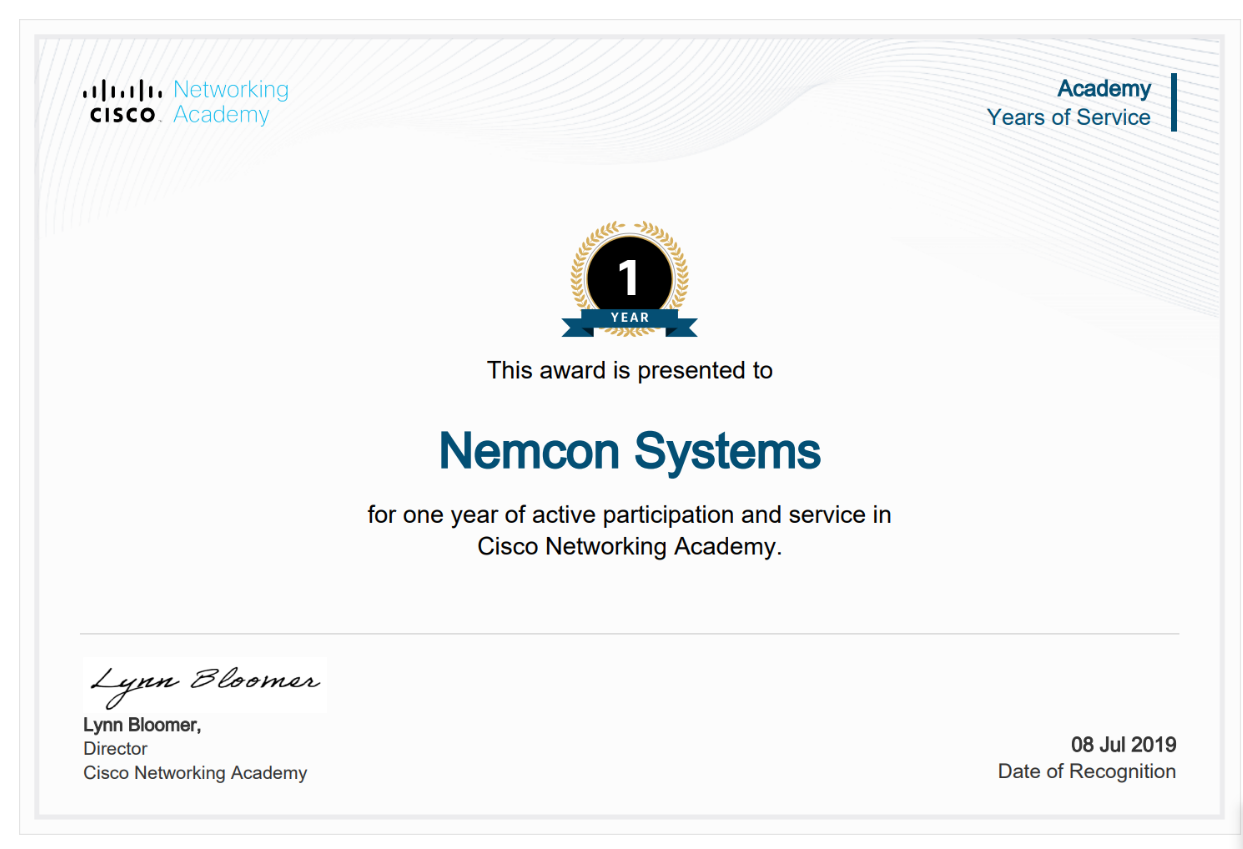
Task: Click the recipient name "Nemcon Systems"
Action: pos(630,451)
